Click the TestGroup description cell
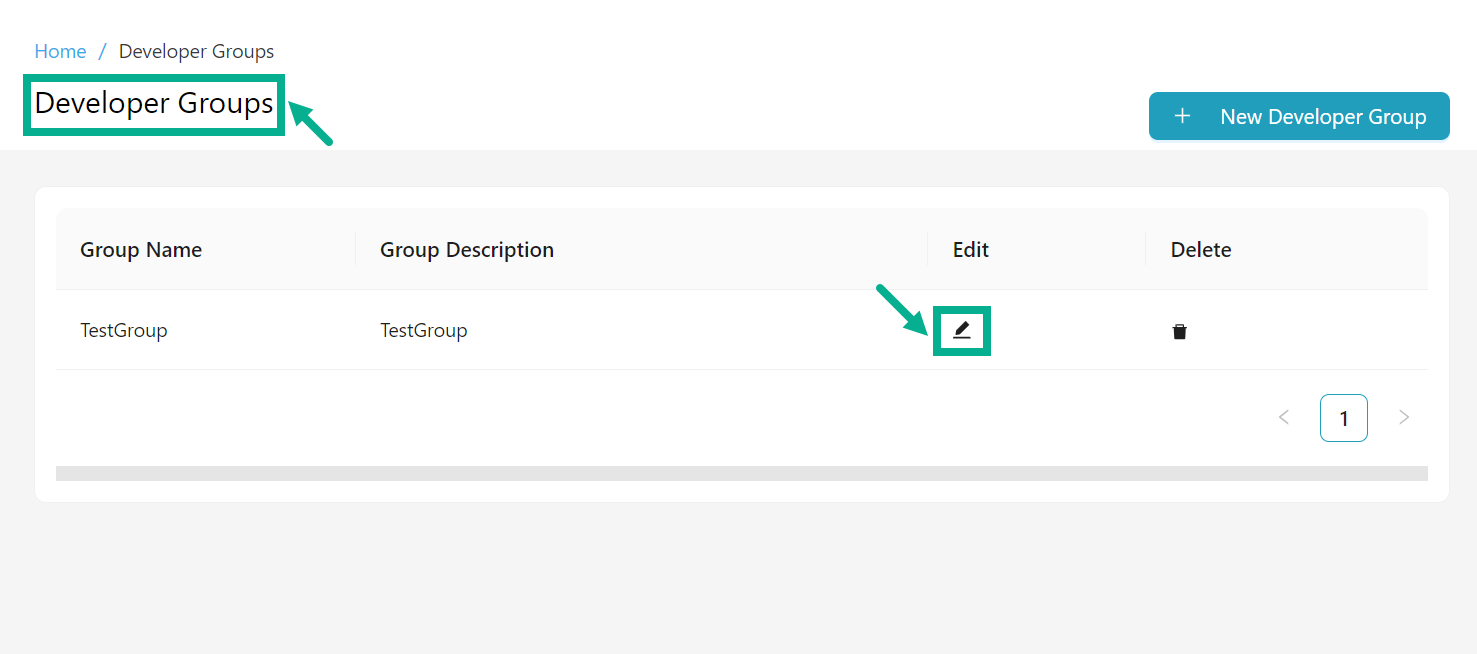The image size is (1477, 654). point(423,330)
